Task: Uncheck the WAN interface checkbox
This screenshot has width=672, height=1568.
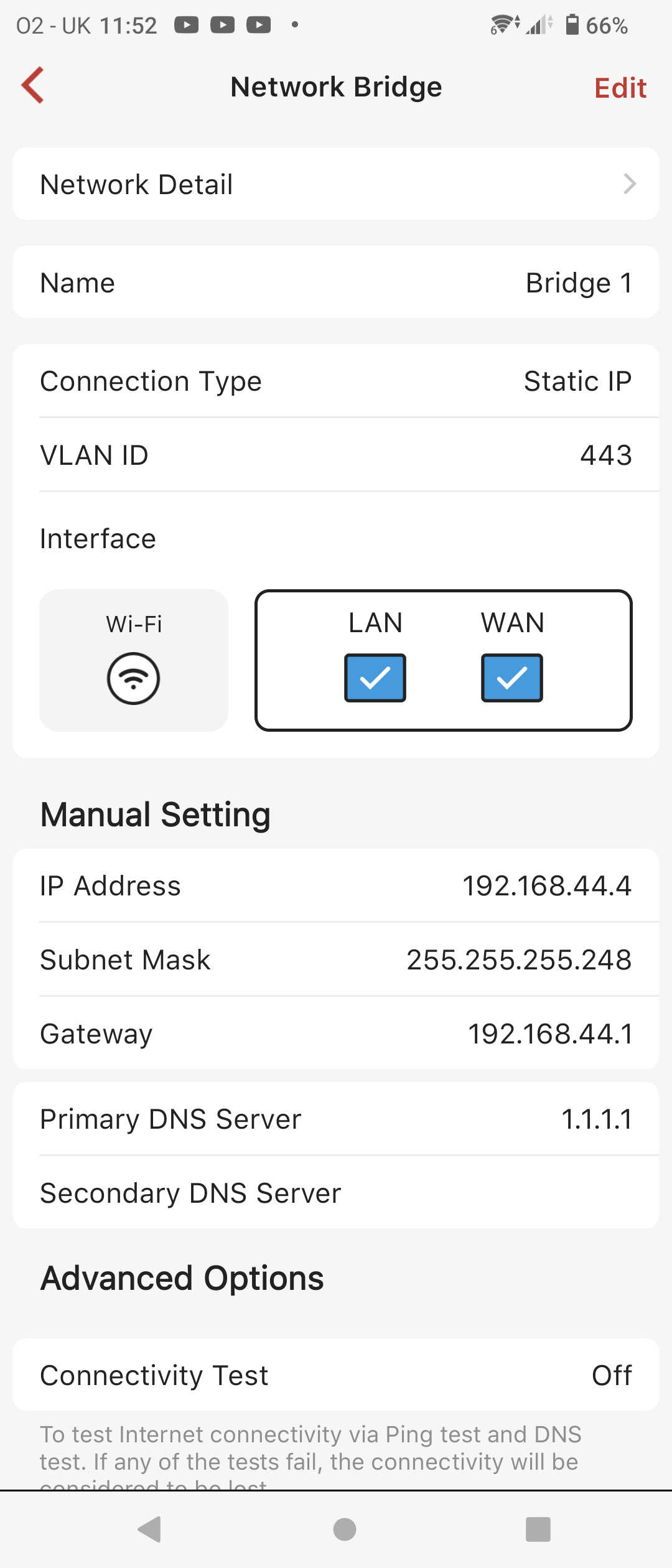Action: tap(512, 678)
